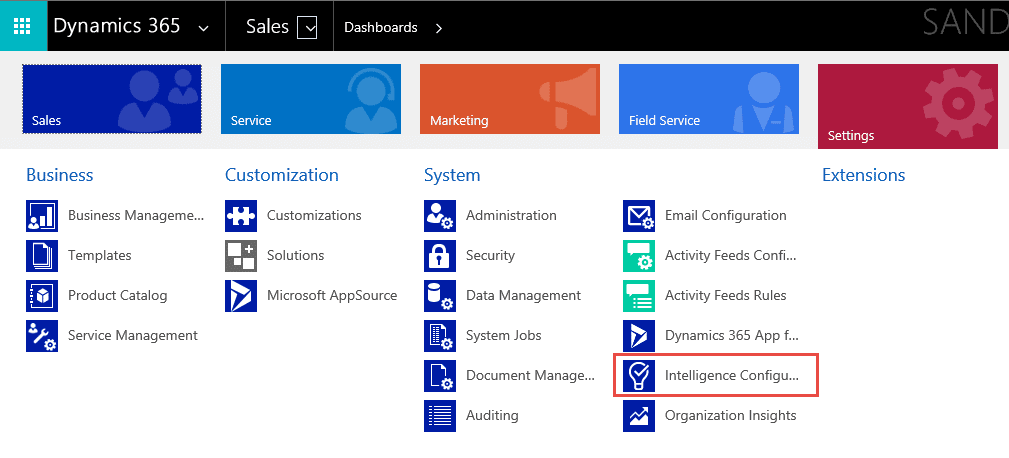Open the Sales area dropdown arrow
This screenshot has width=1009, height=458.
coord(307,28)
